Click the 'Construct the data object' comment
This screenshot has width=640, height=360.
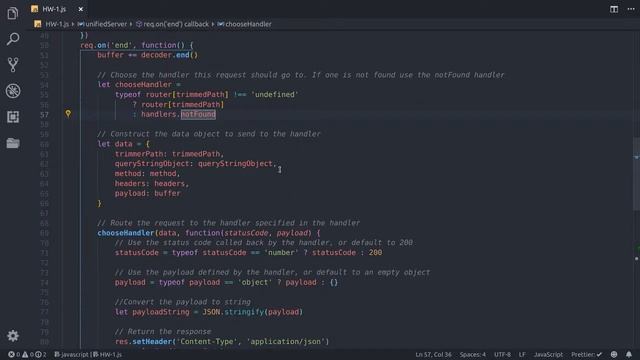[209, 134]
